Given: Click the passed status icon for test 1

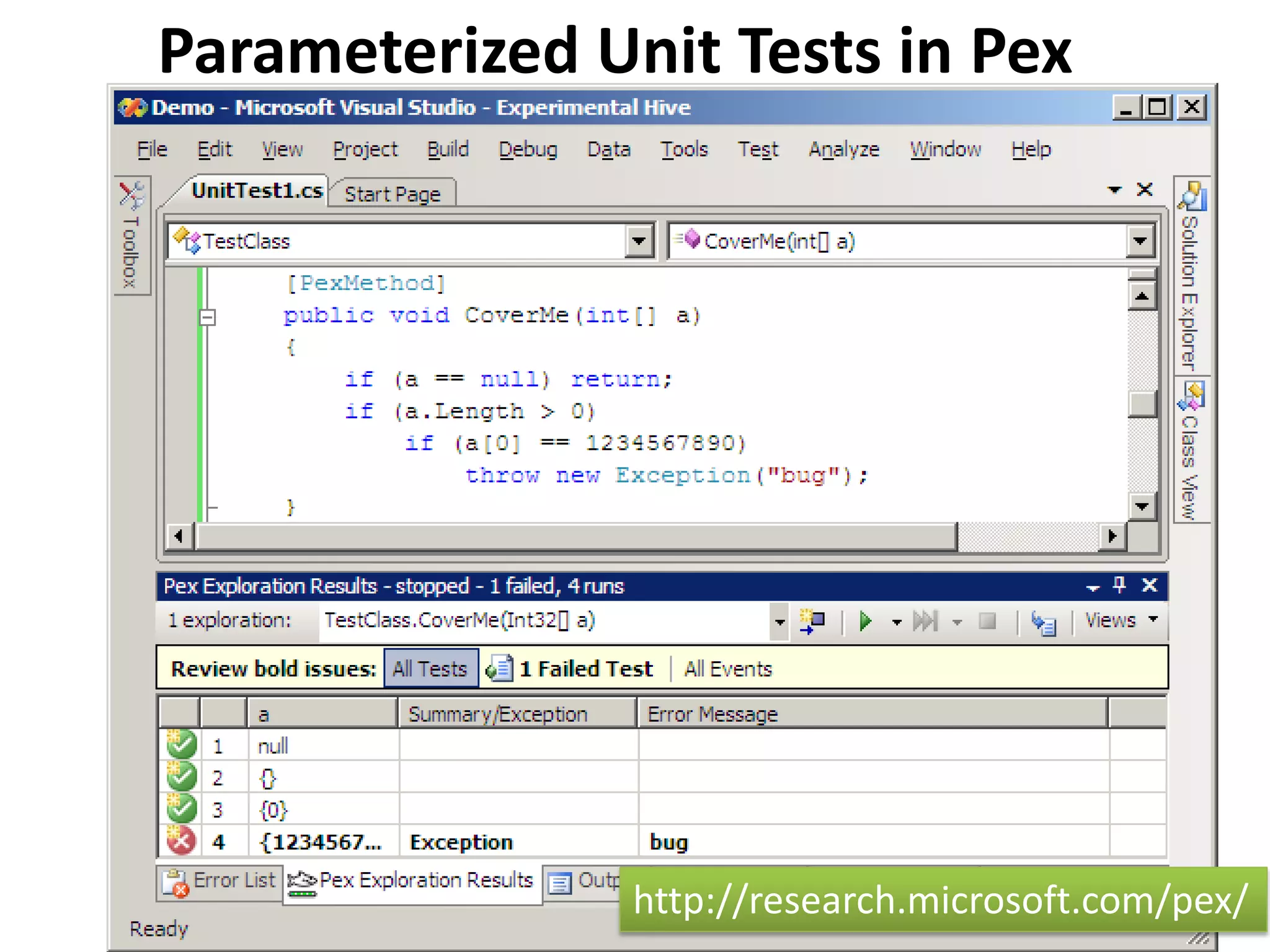Looking at the screenshot, I should 181,744.
